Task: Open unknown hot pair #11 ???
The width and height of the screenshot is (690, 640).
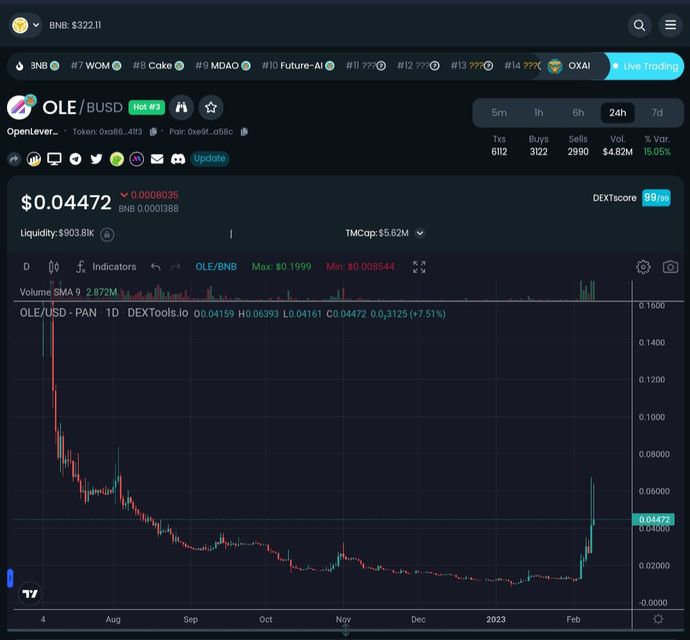Action: (366, 66)
